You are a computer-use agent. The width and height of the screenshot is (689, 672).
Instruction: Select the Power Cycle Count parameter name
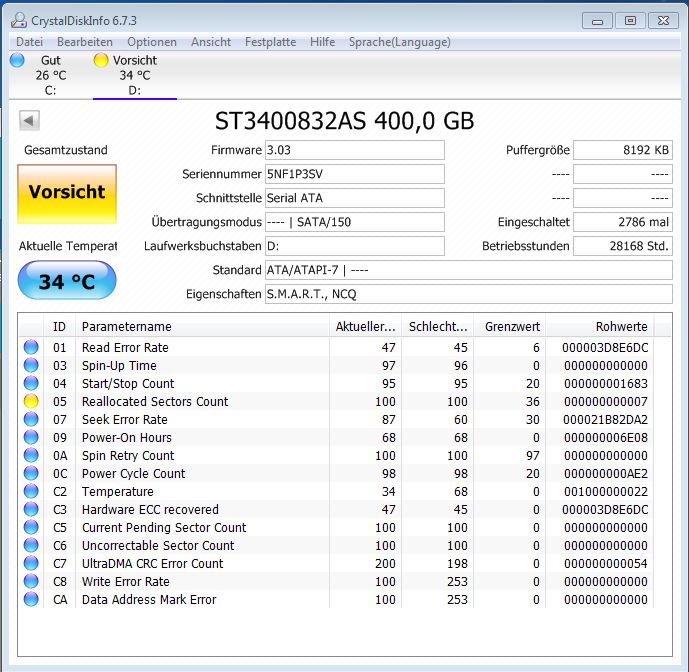click(134, 473)
